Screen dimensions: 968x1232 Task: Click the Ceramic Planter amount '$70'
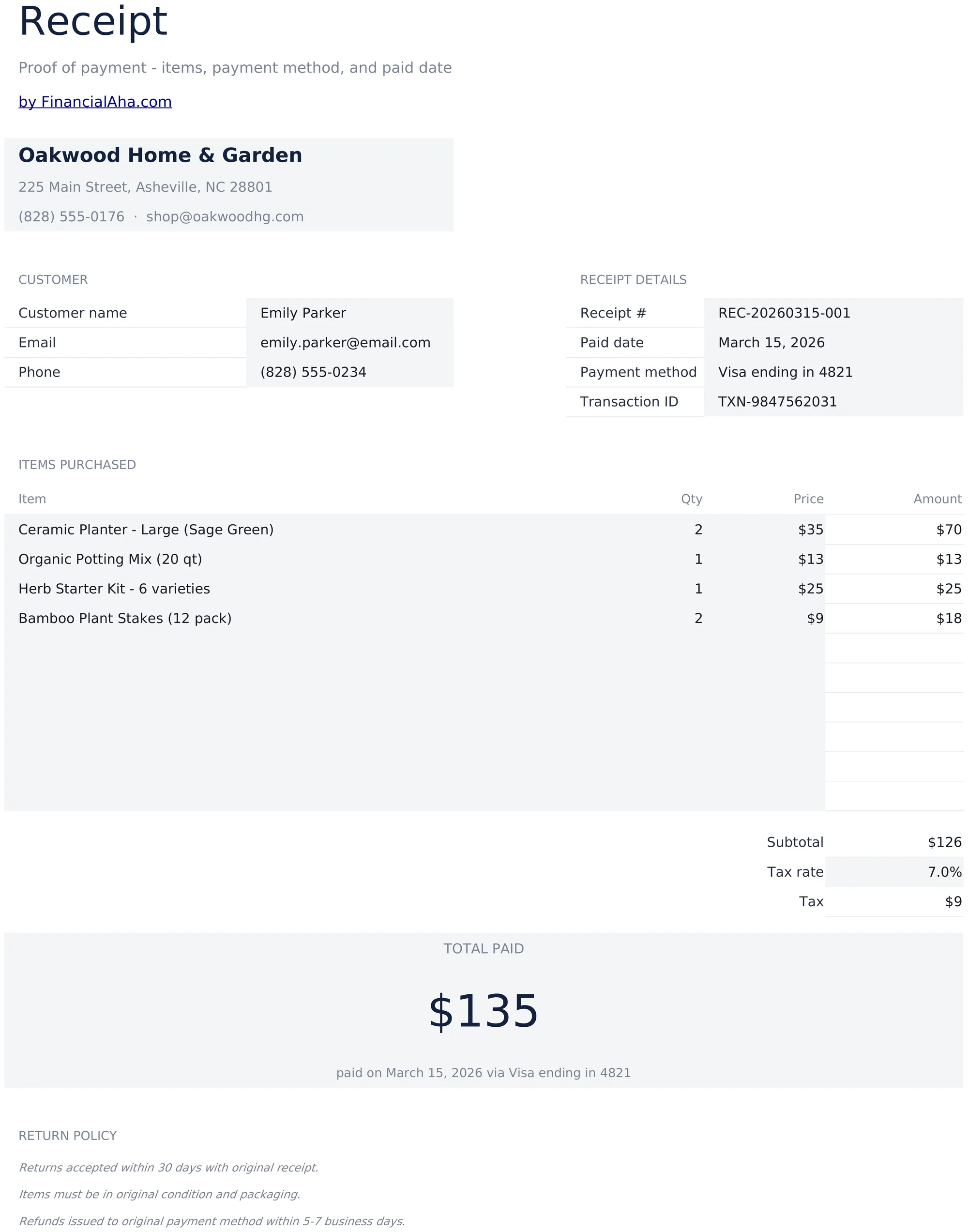point(949,529)
